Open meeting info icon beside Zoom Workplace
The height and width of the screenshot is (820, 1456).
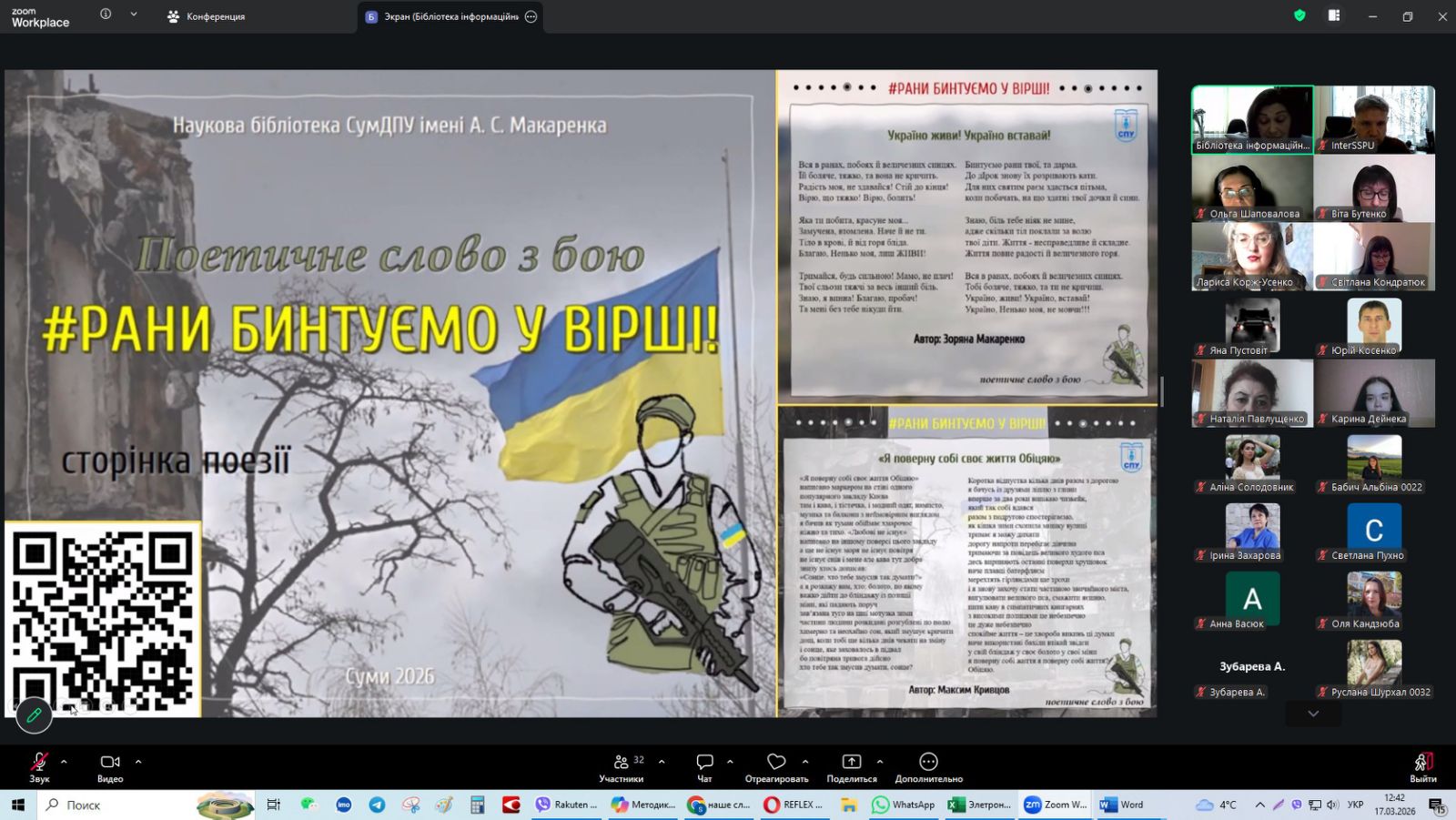(x=106, y=15)
